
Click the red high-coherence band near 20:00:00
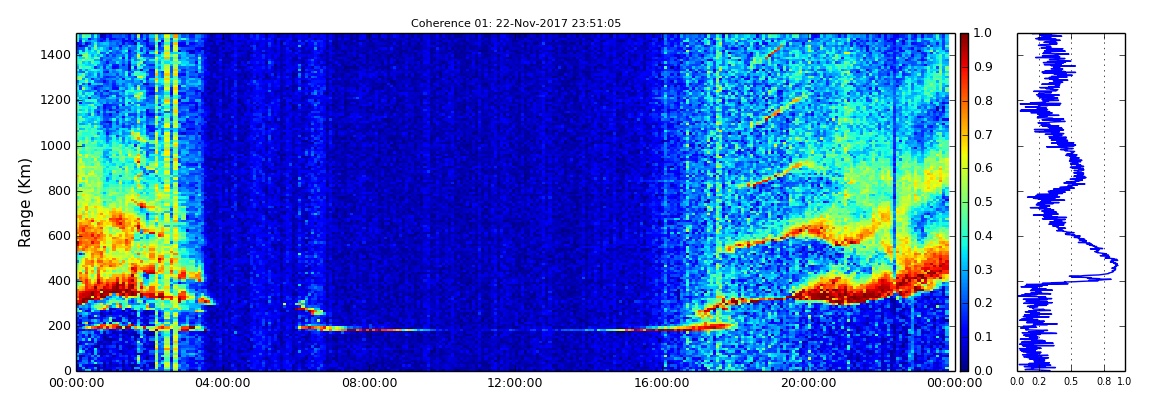click(x=843, y=290)
